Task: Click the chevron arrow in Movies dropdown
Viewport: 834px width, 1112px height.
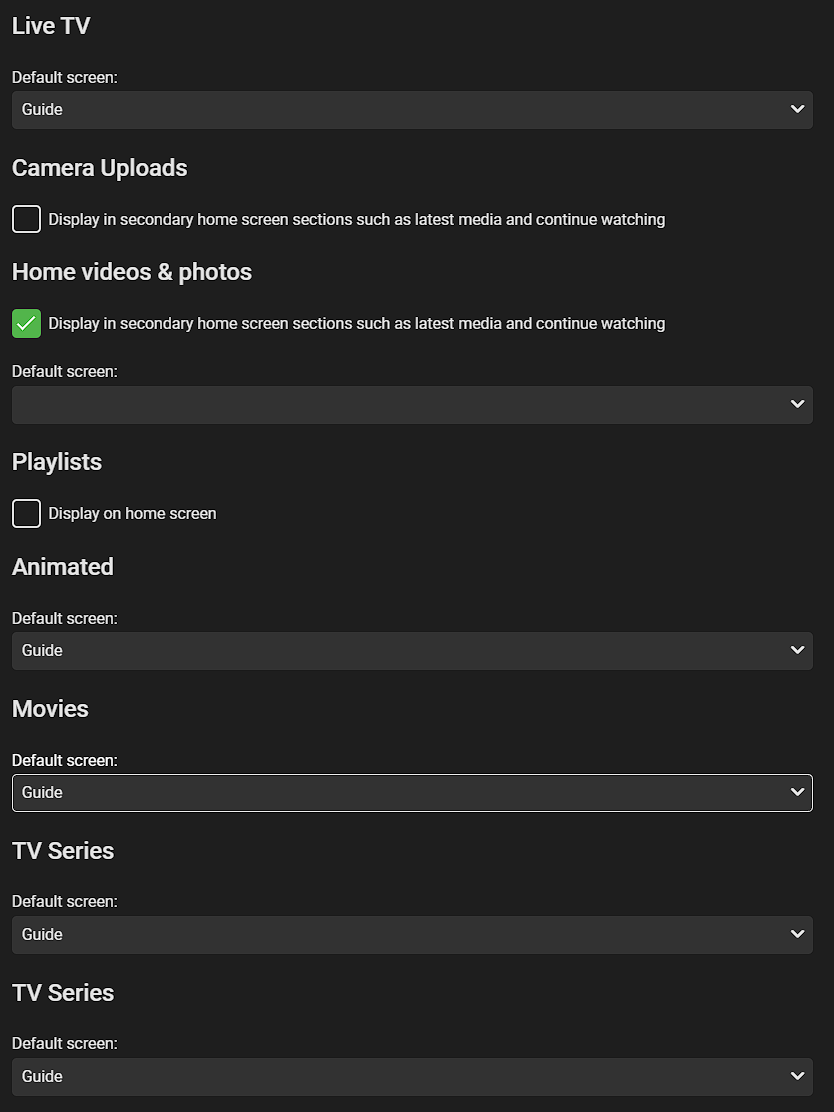Action: tap(797, 792)
